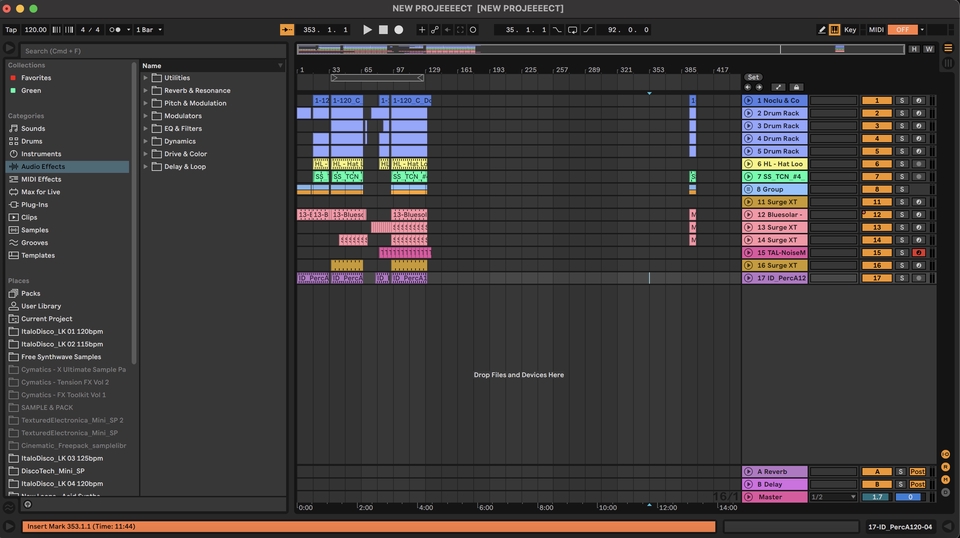Mute track 11 Surge XT via activator

point(876,202)
